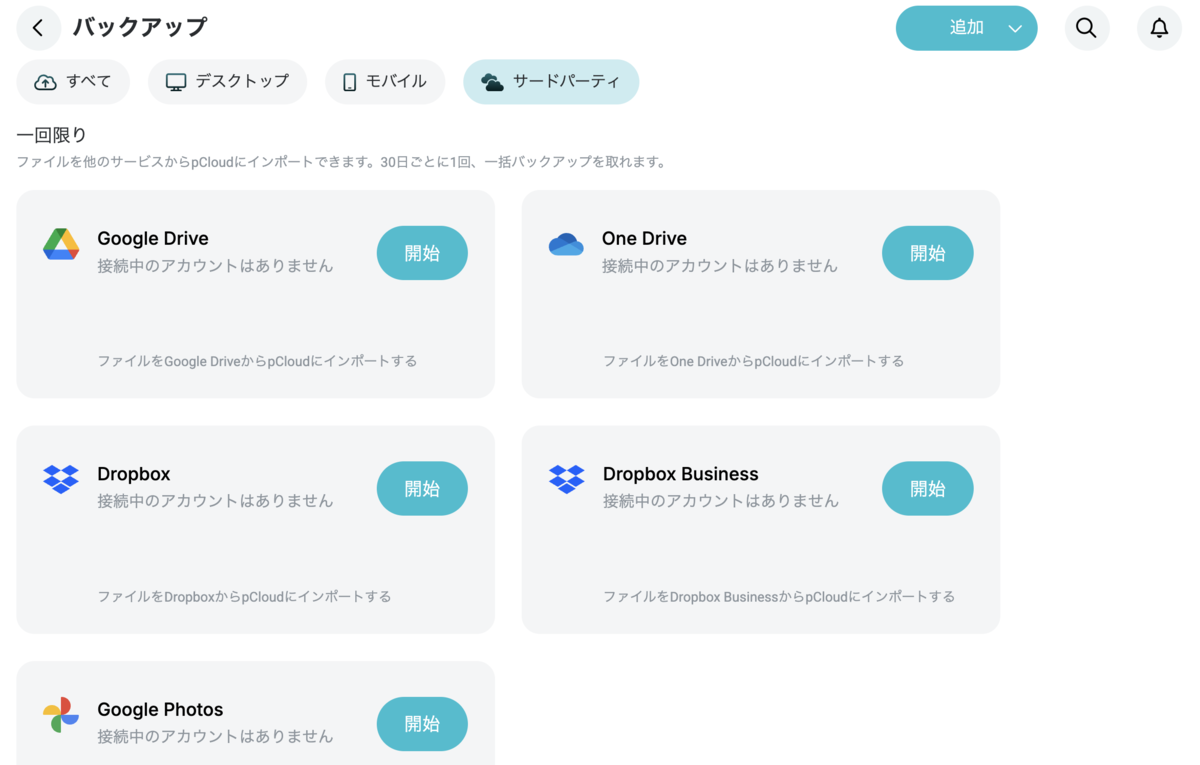The image size is (1200, 765).
Task: Switch to the デスクトップ tab
Action: [x=227, y=82]
